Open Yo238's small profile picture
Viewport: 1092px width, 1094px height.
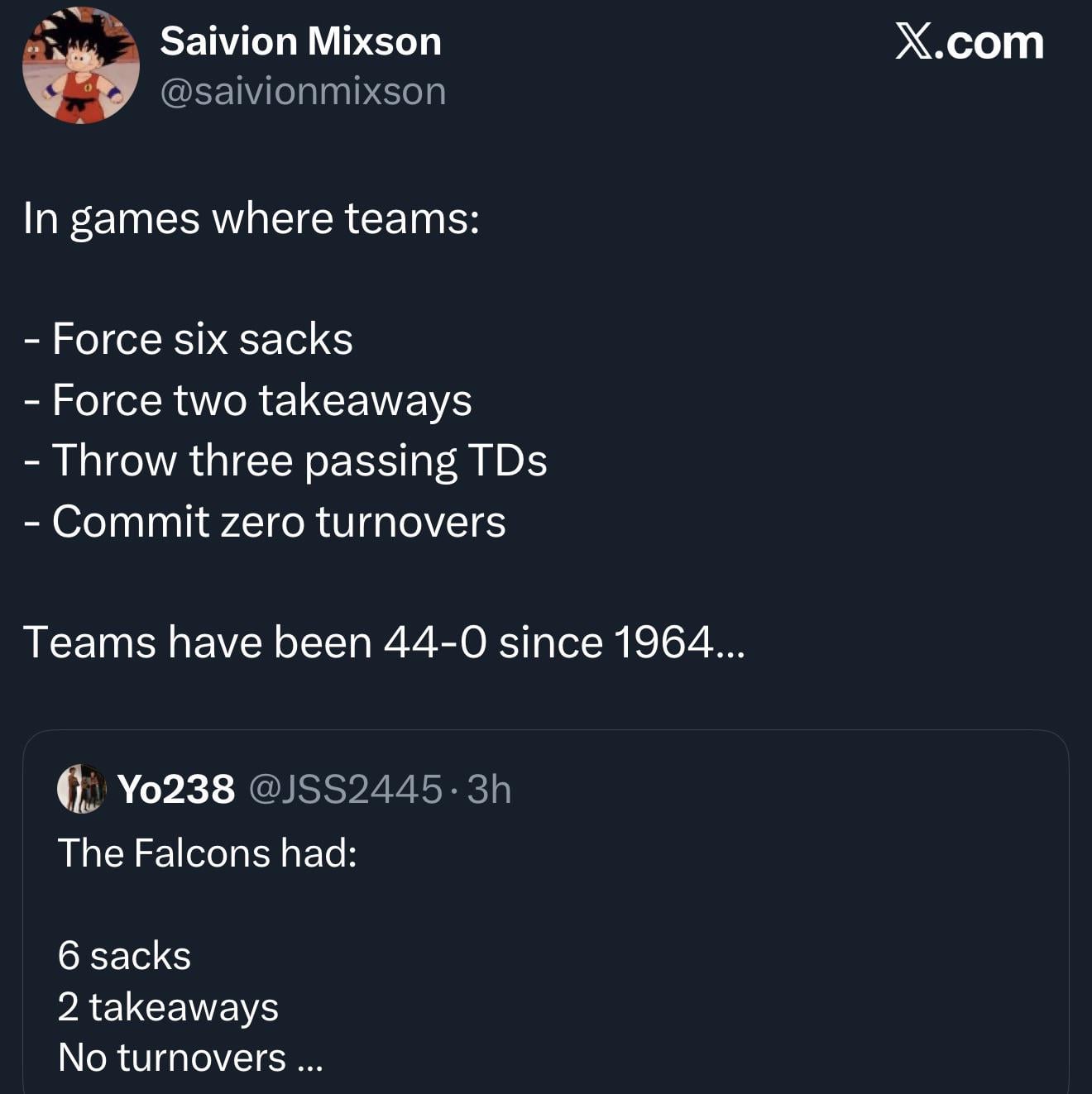(81, 788)
